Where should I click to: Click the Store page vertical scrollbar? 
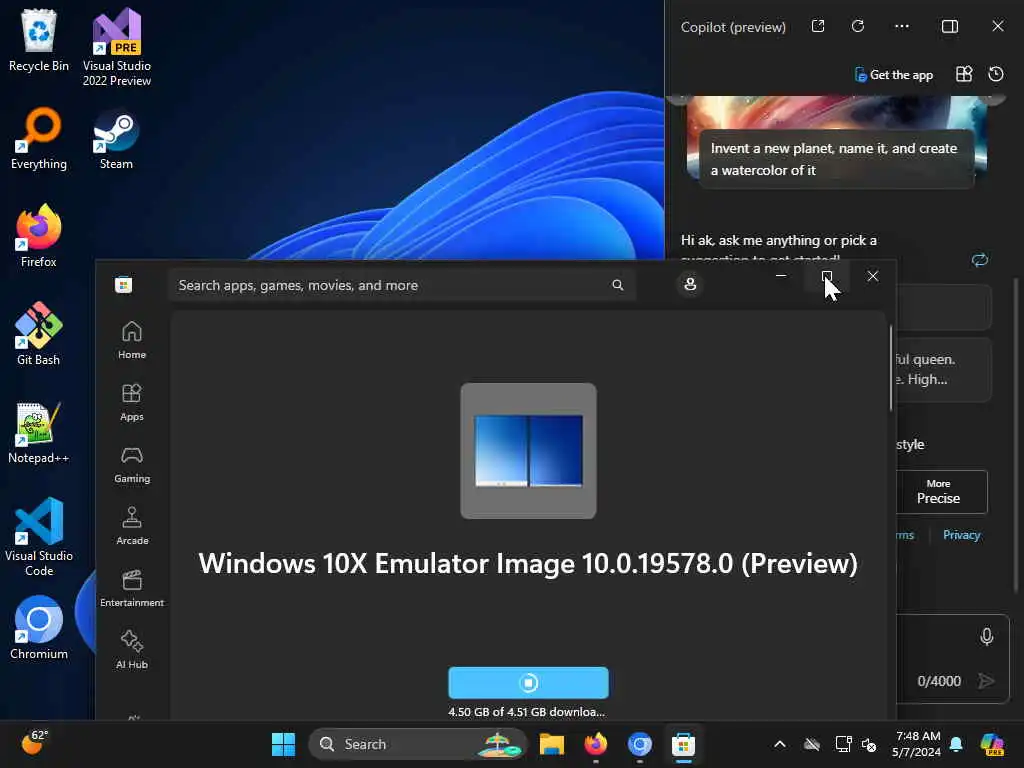tap(891, 369)
